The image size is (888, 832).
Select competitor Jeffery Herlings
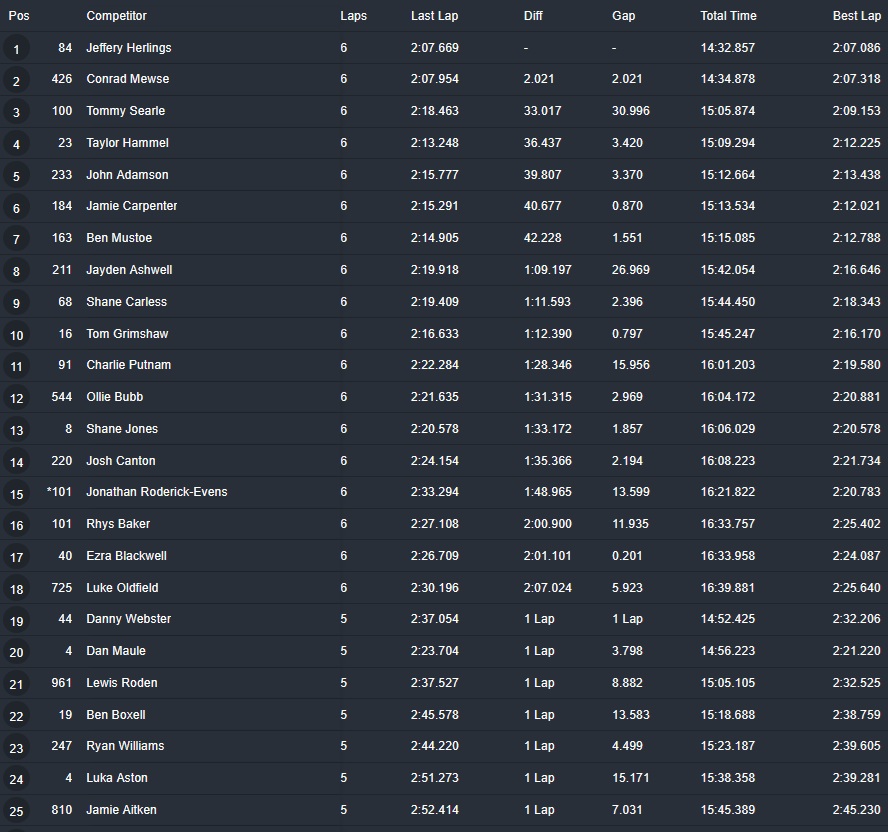128,48
